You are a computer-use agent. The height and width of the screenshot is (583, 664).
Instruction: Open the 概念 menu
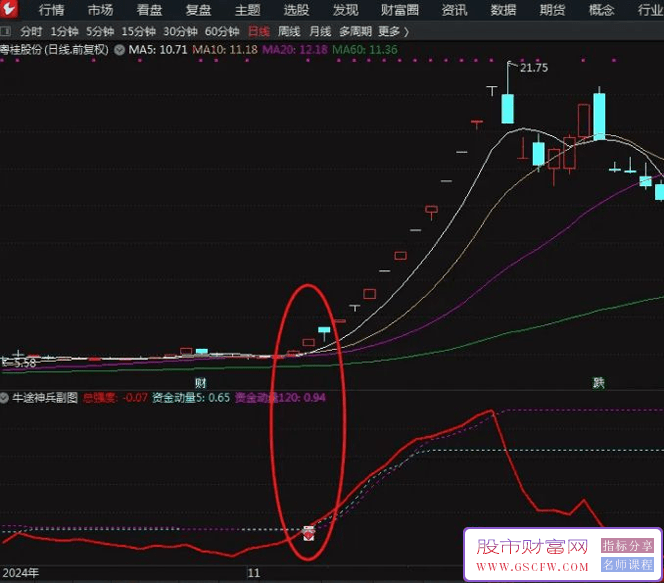tap(601, 10)
